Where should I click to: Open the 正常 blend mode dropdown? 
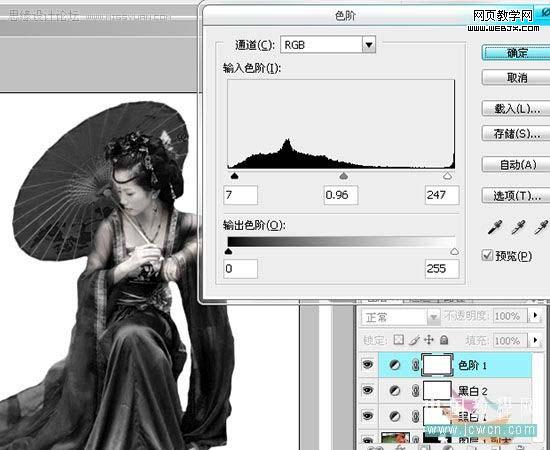click(434, 317)
